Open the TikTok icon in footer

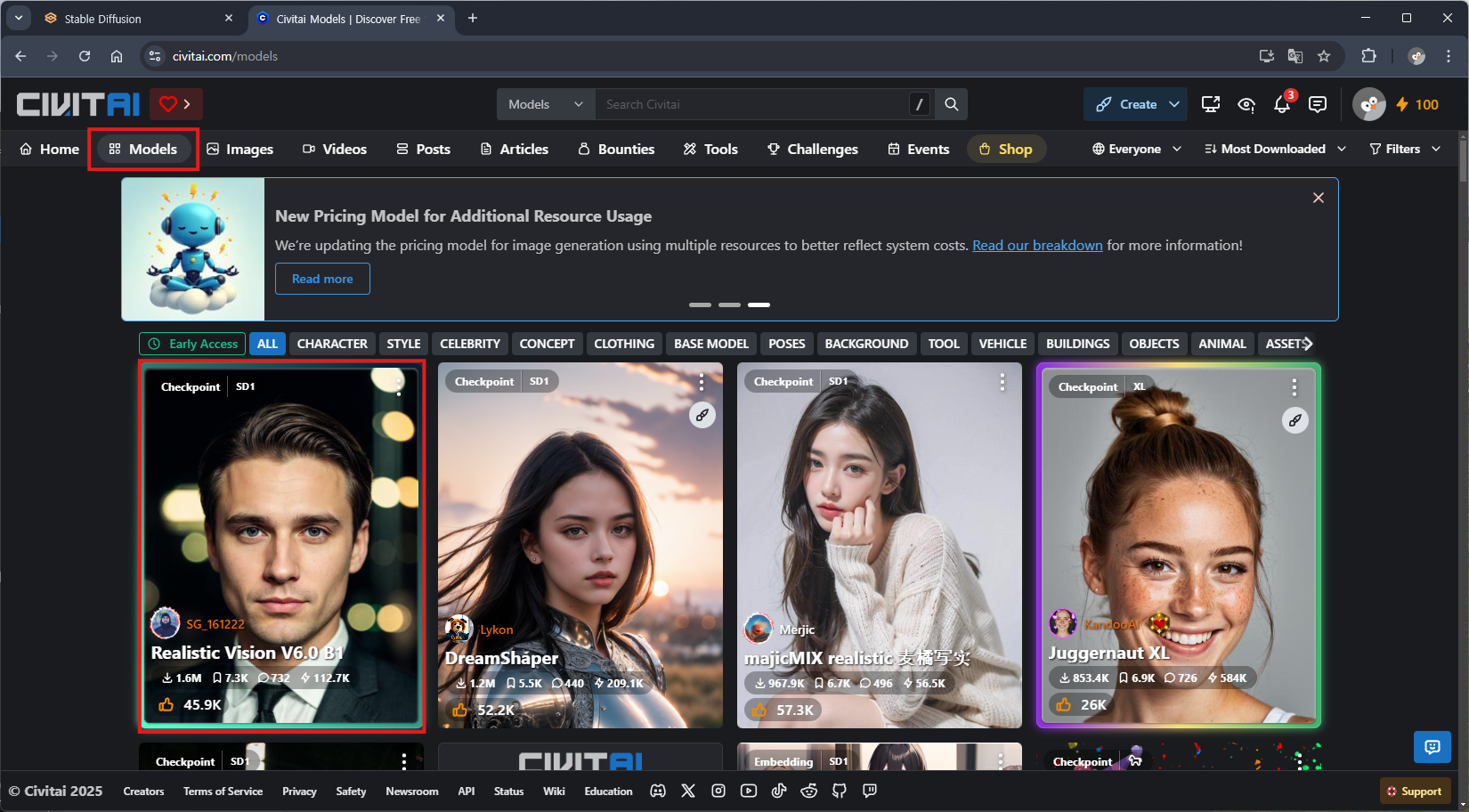pos(779,791)
